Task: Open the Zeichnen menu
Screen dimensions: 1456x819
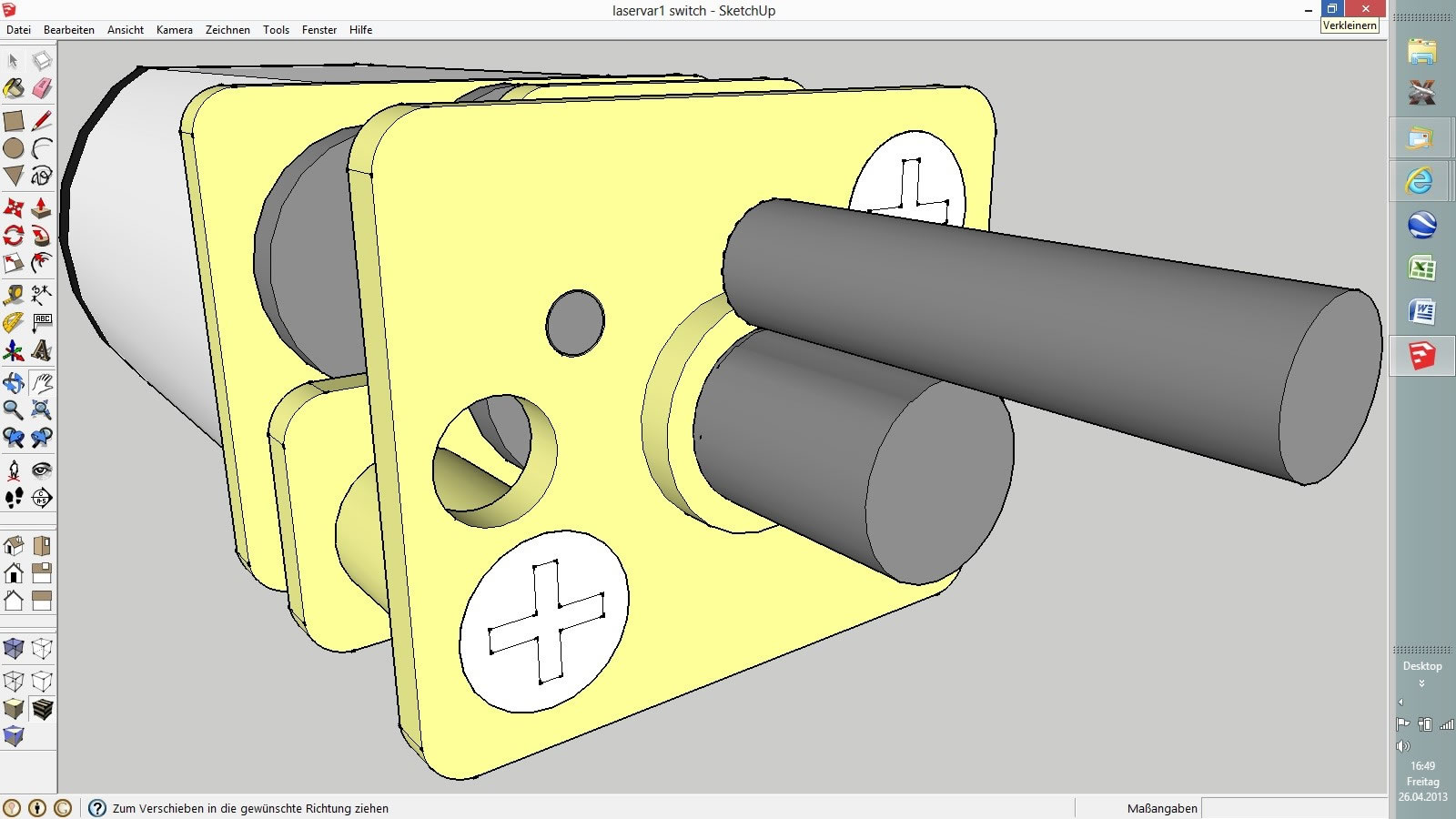Action: click(x=227, y=30)
